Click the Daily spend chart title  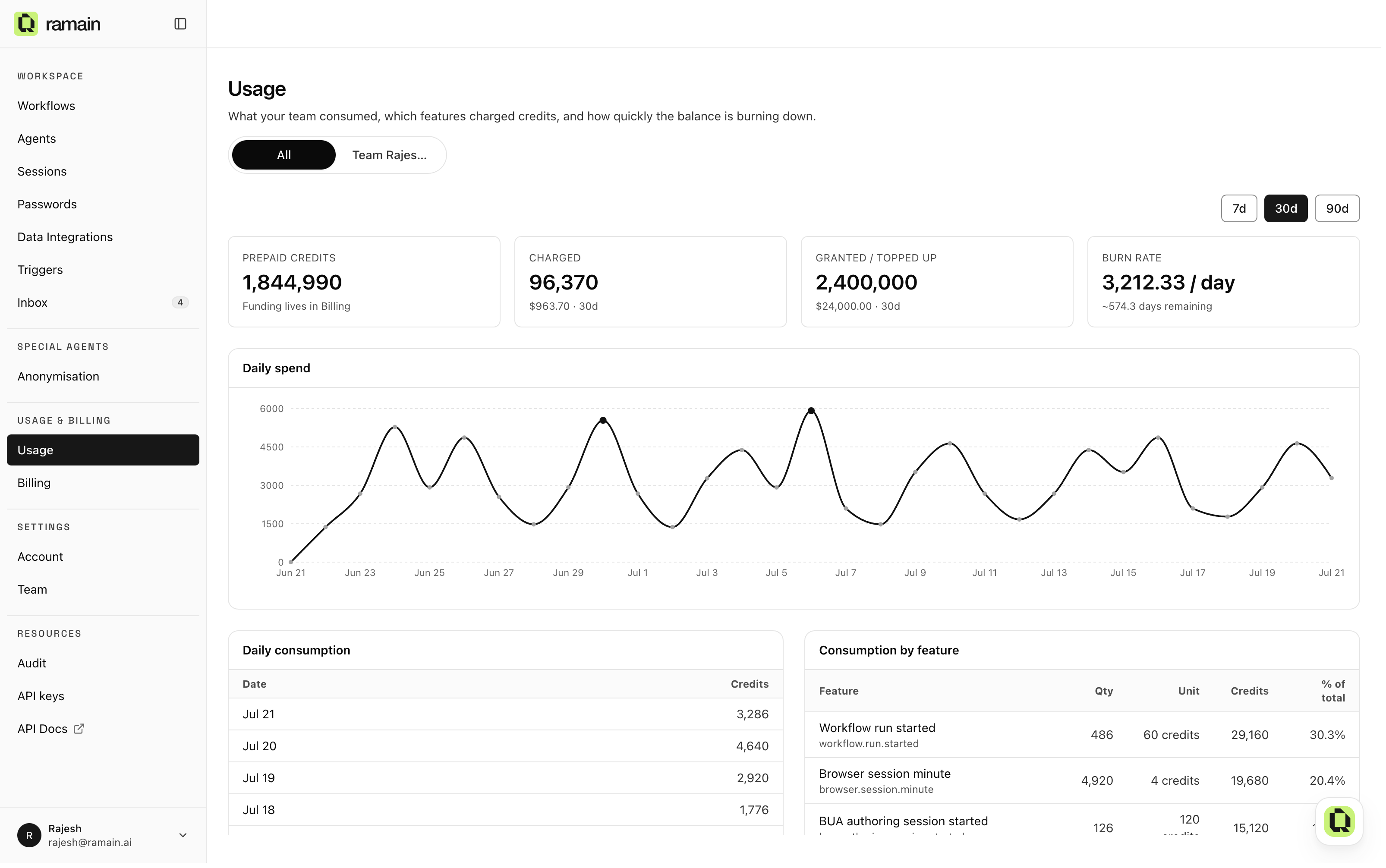pyautogui.click(x=276, y=368)
